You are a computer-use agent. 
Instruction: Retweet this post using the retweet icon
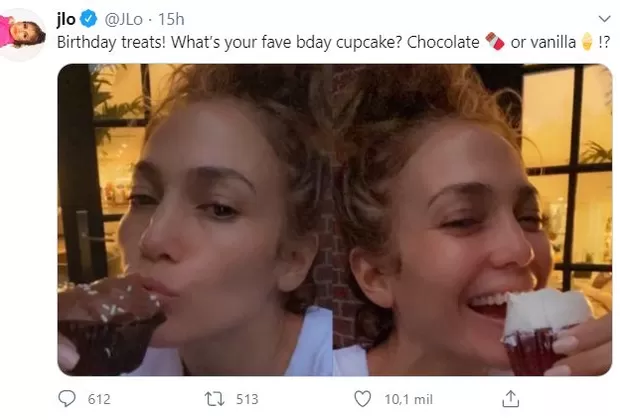pyautogui.click(x=214, y=399)
